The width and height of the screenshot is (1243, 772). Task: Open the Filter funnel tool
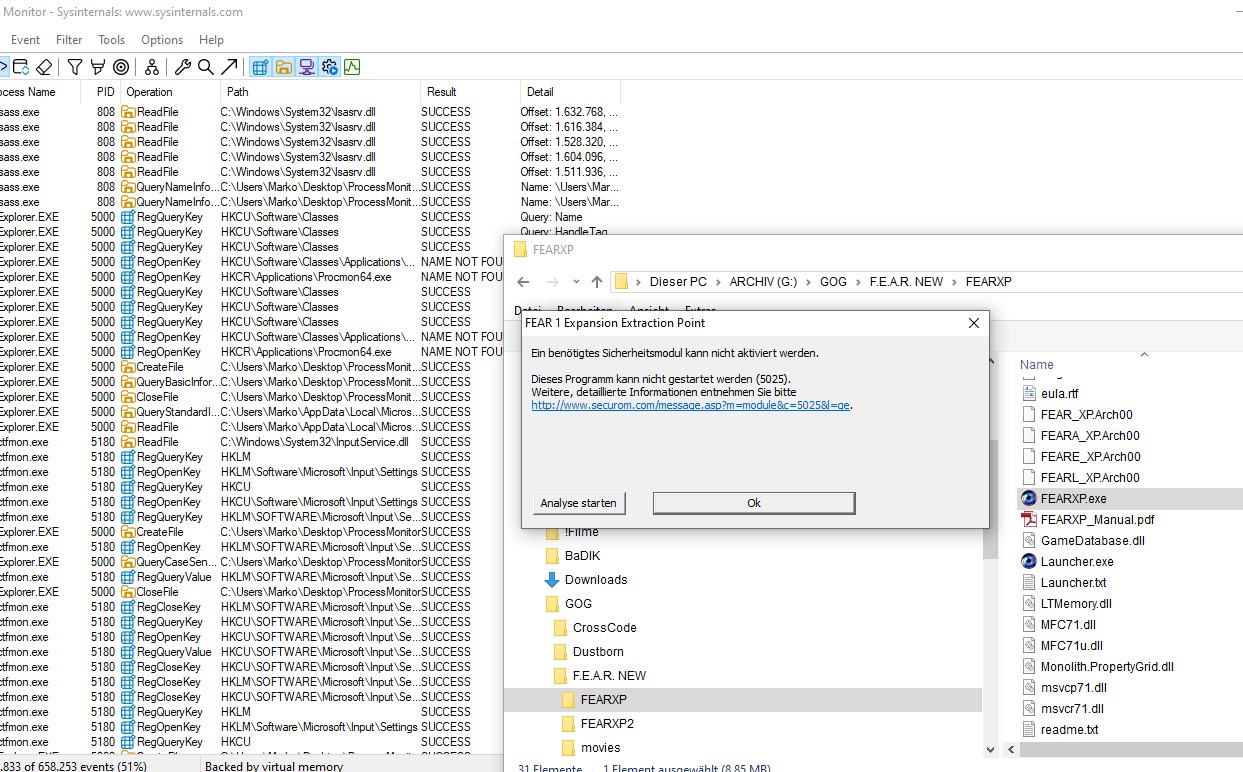click(75, 67)
